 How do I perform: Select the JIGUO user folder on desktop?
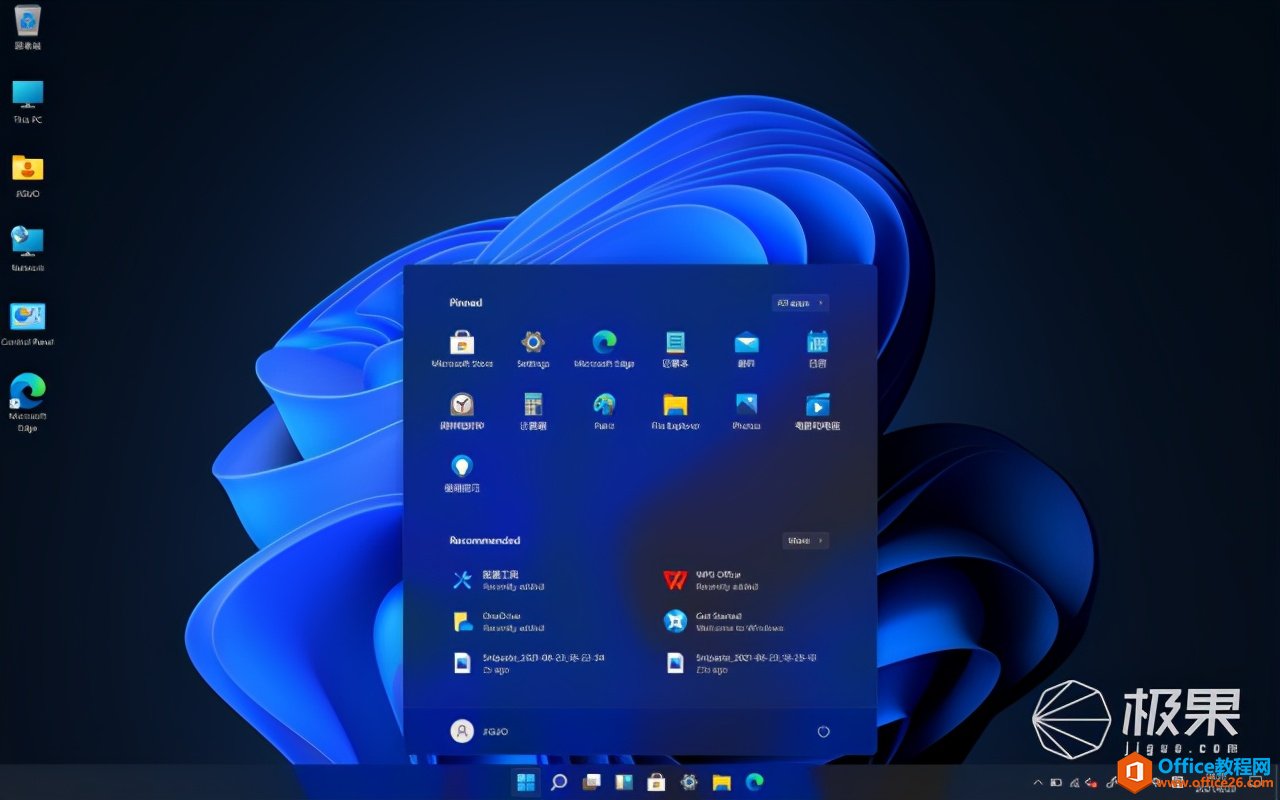pos(28,176)
